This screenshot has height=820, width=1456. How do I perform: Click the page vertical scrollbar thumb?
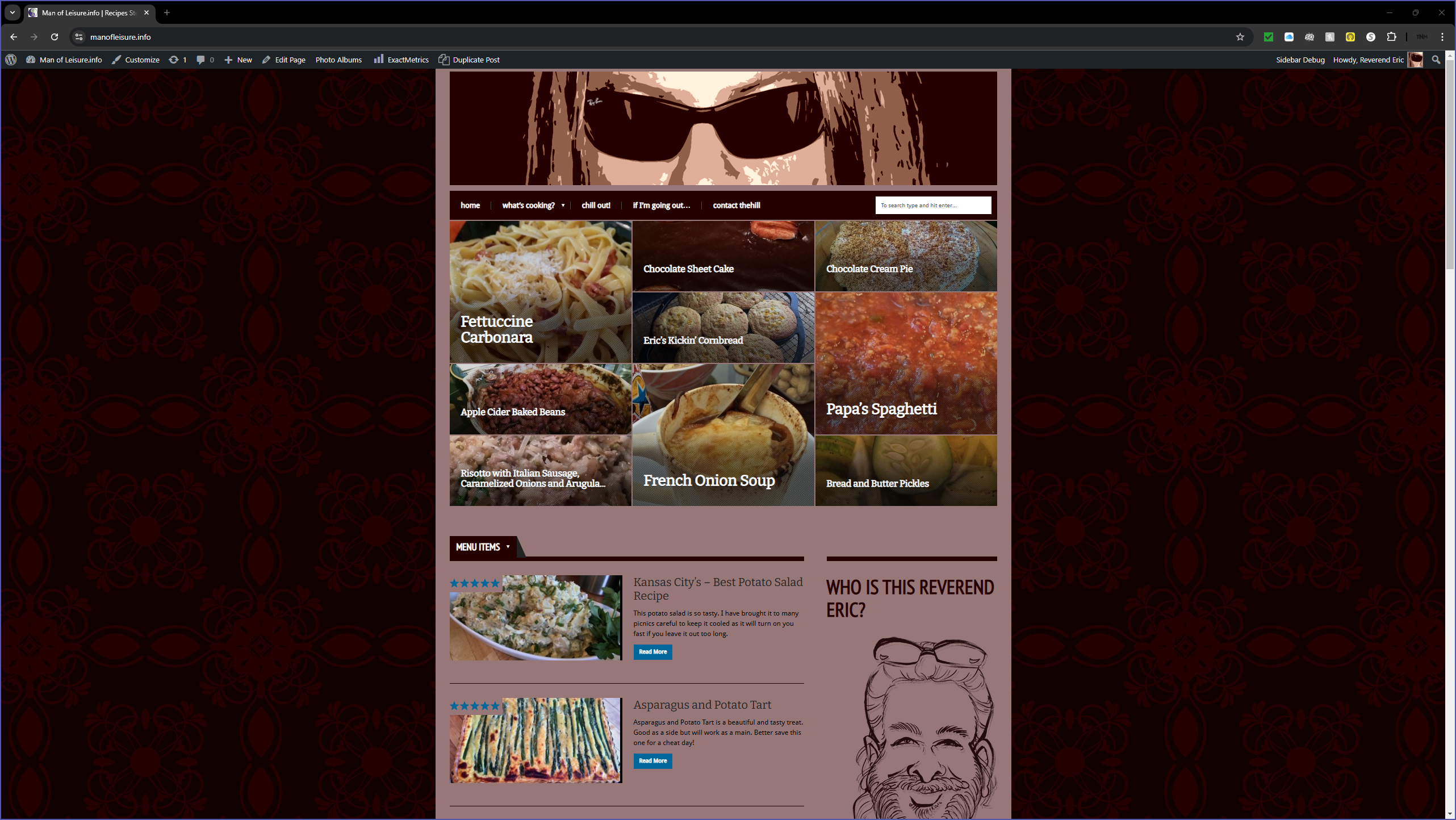(1450, 165)
